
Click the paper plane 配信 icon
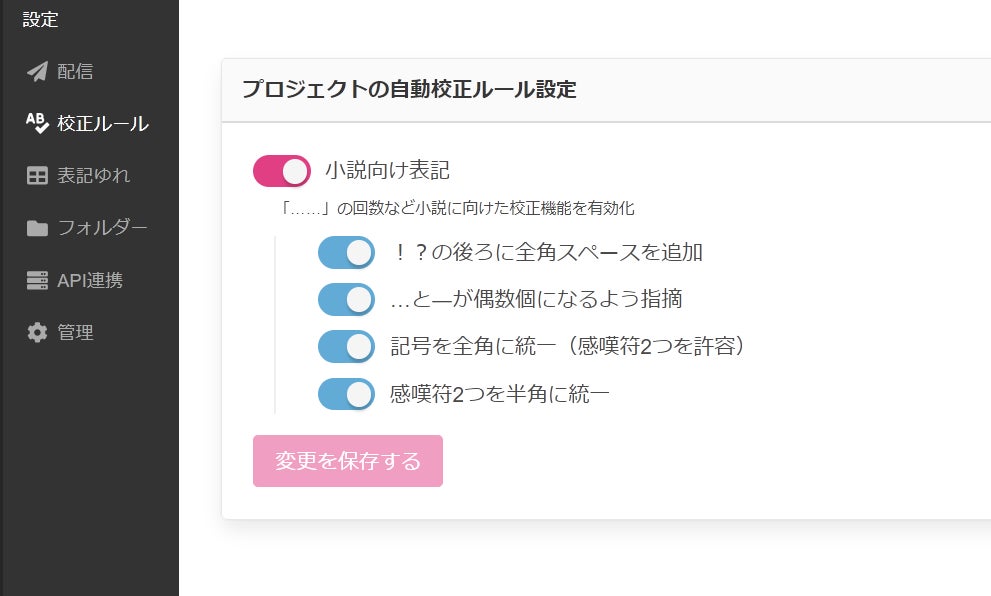37,71
